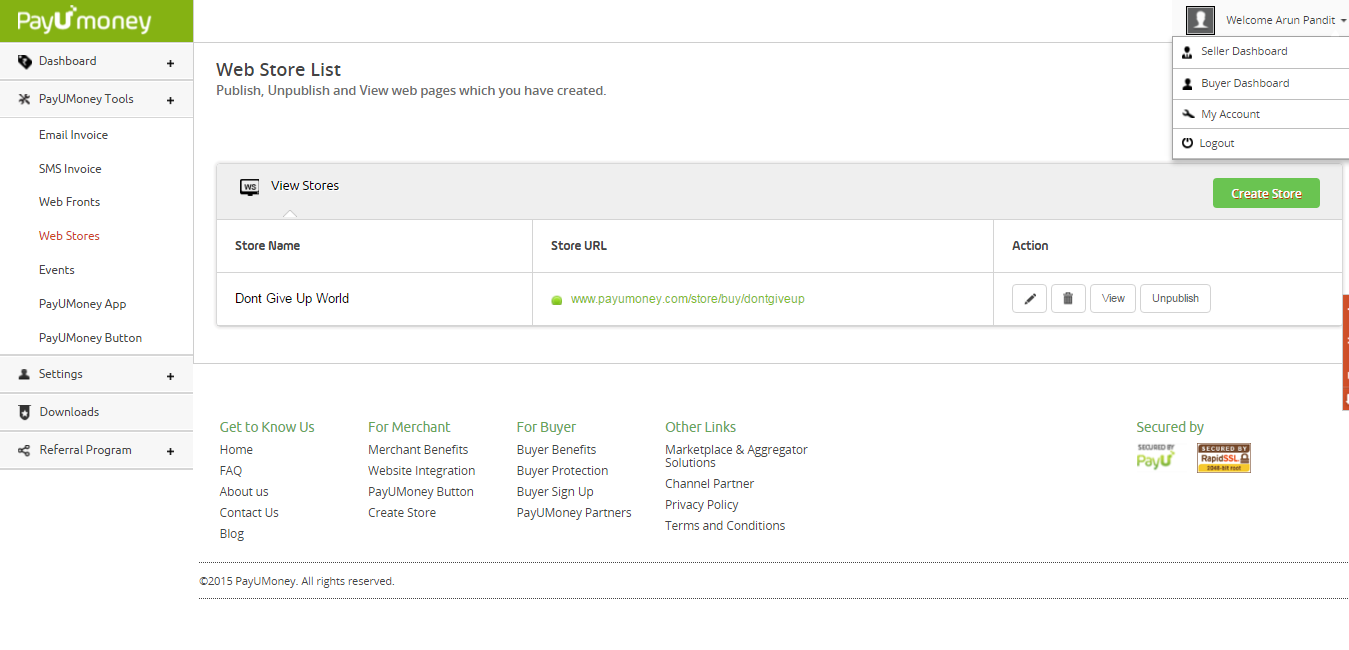Delete Dont Give Up World store (trash)
The image size is (1349, 650).
pyautogui.click(x=1068, y=299)
